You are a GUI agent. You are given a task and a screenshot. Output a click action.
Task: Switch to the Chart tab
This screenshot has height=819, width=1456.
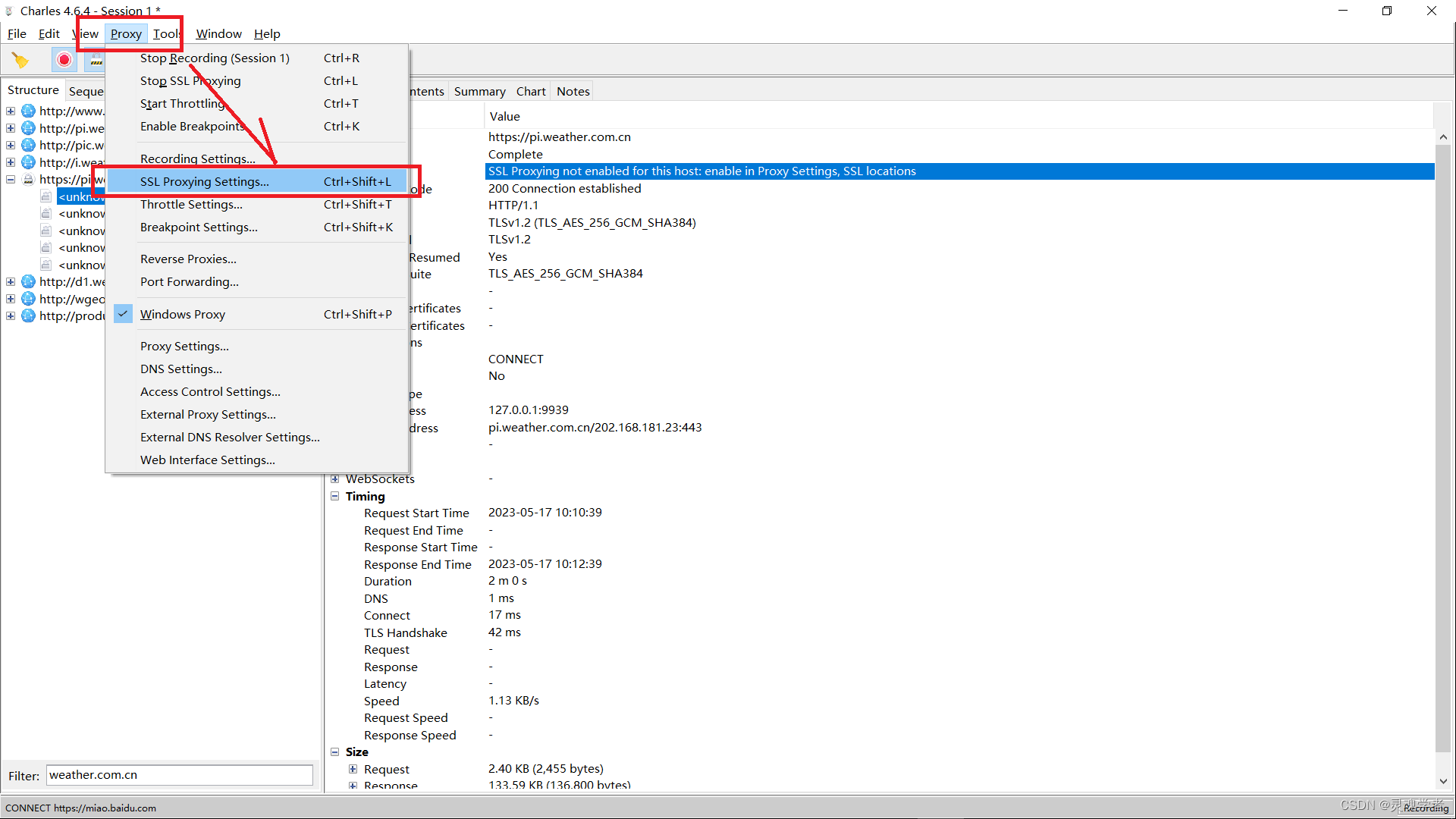tap(531, 92)
